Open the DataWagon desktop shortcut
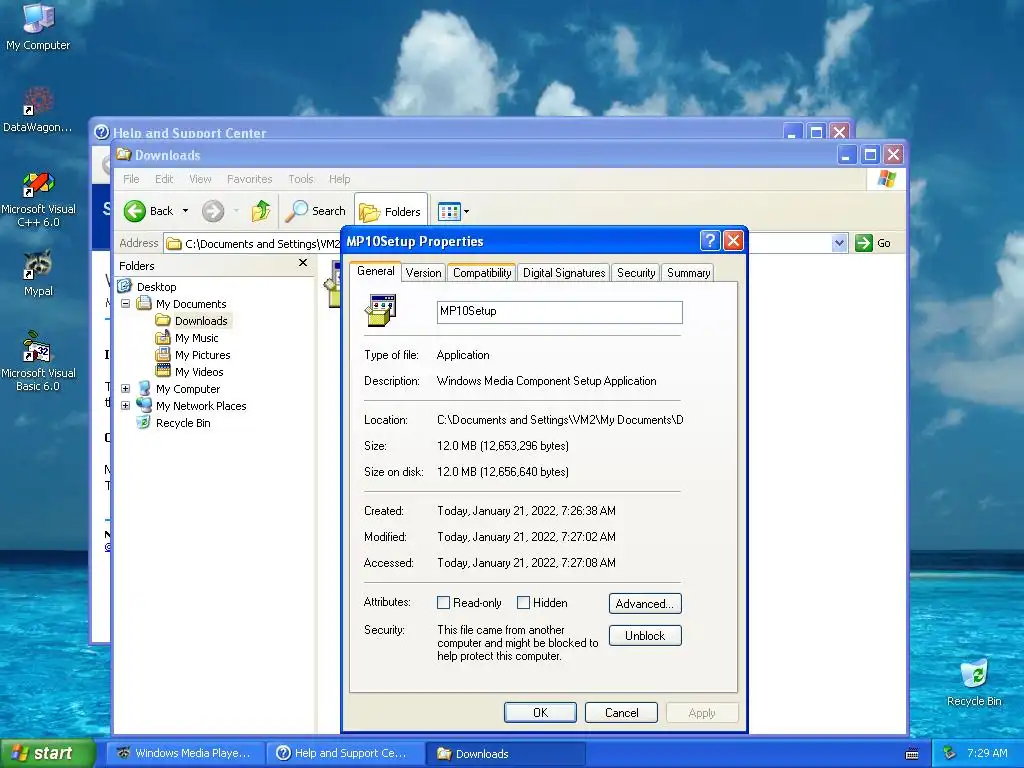 tap(38, 109)
